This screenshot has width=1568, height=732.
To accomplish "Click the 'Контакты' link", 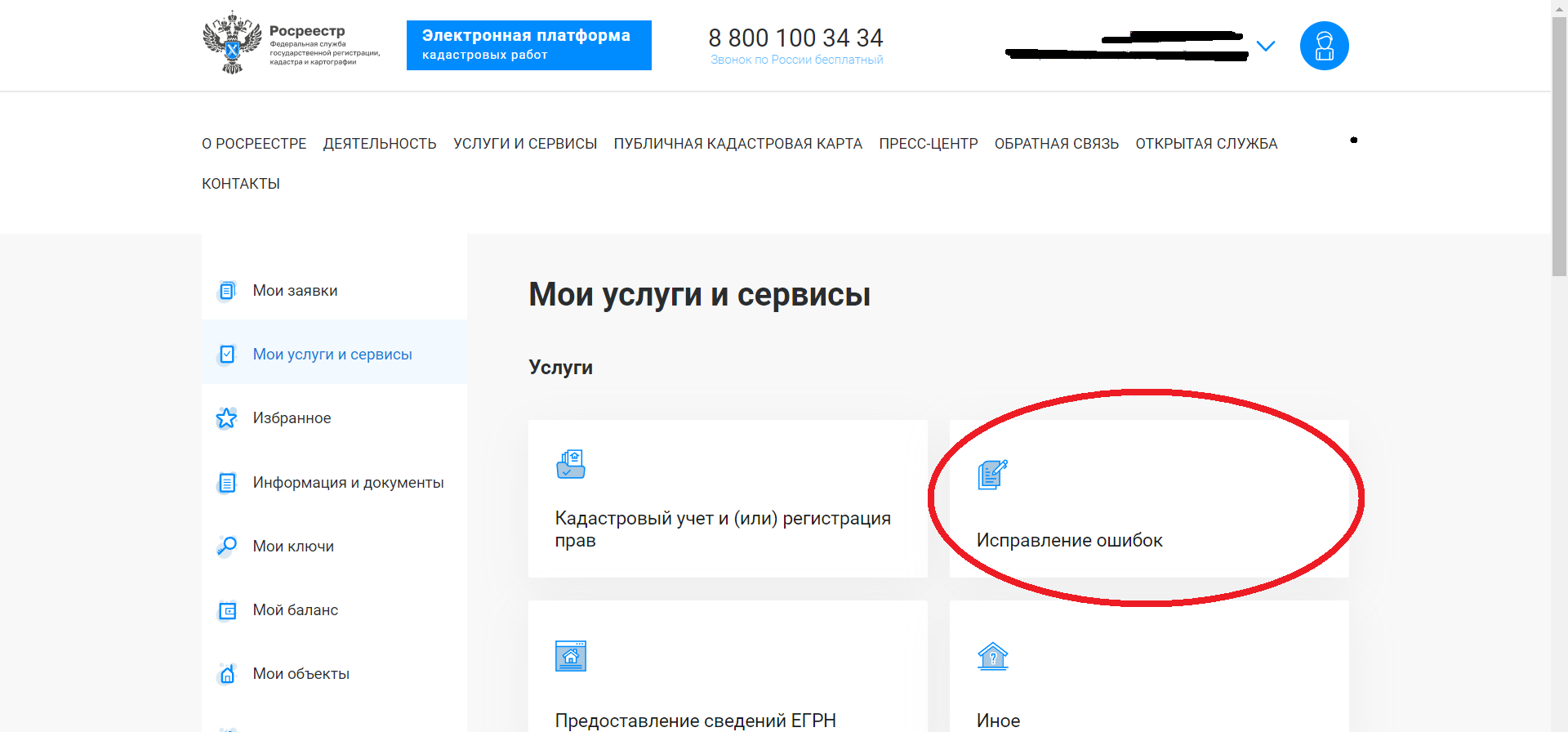I will tap(241, 184).
